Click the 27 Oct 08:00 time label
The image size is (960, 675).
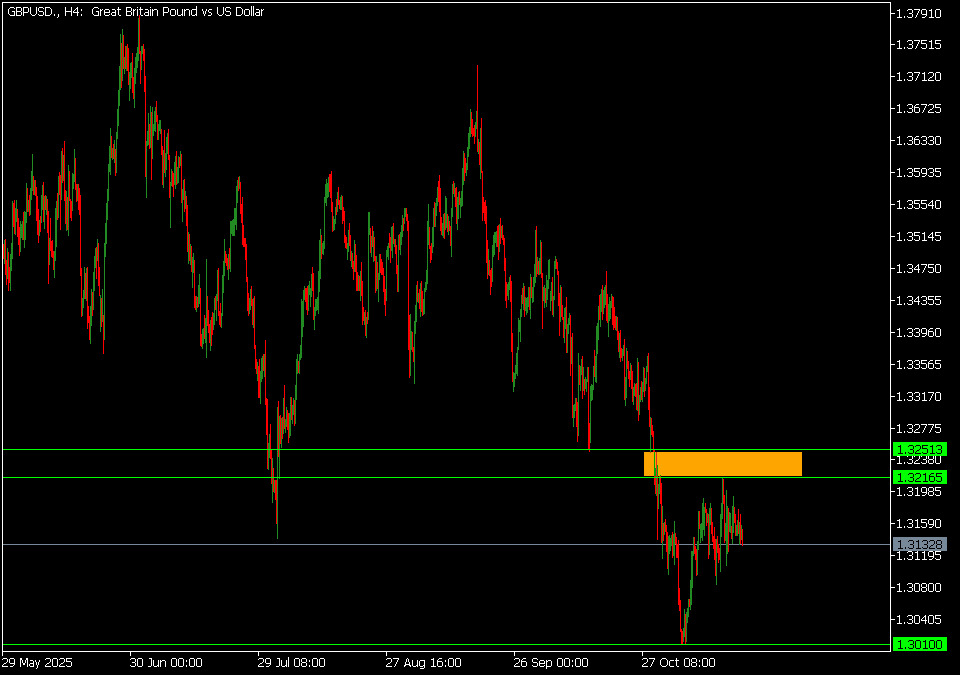click(x=679, y=662)
